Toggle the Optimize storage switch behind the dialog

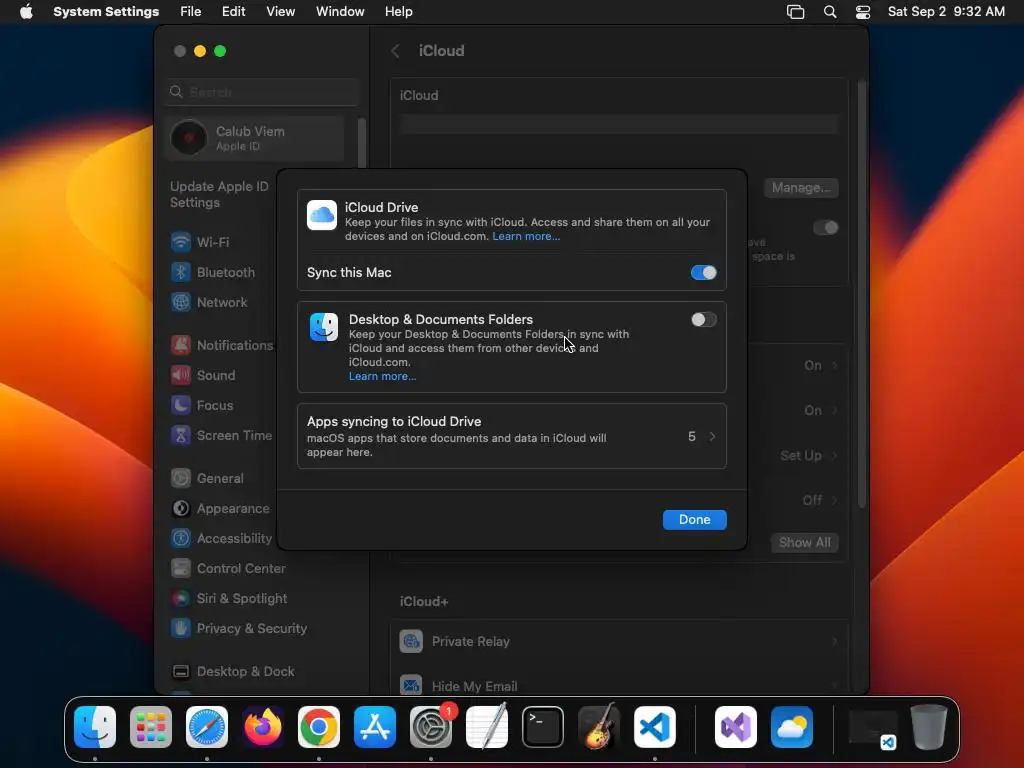(x=825, y=227)
